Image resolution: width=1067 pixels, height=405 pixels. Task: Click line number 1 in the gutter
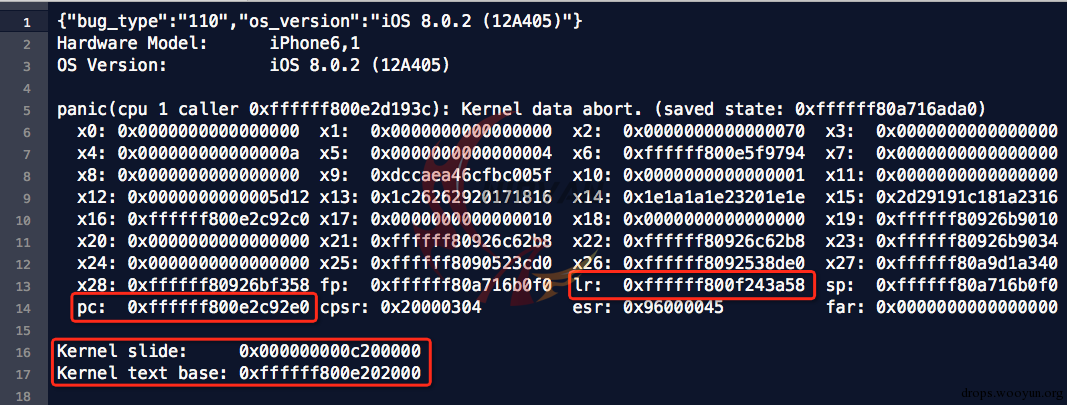click(x=27, y=22)
